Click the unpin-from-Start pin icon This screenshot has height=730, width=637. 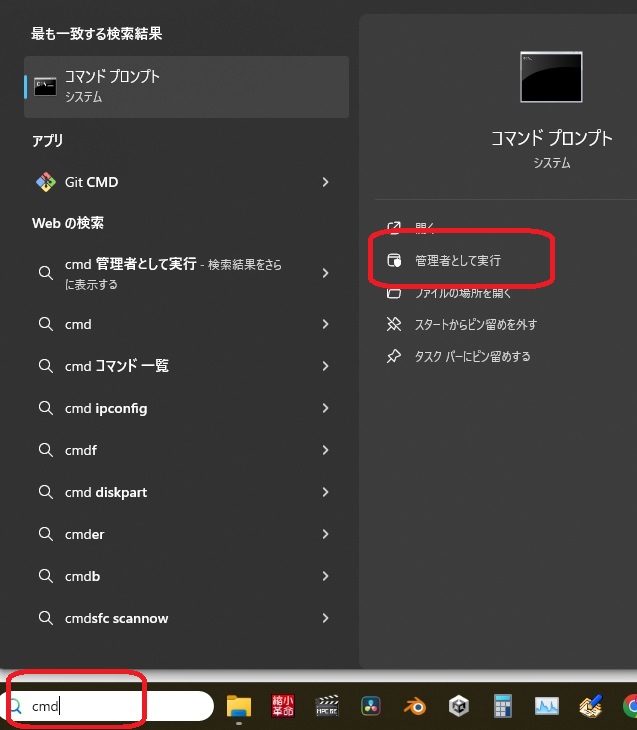[x=394, y=324]
